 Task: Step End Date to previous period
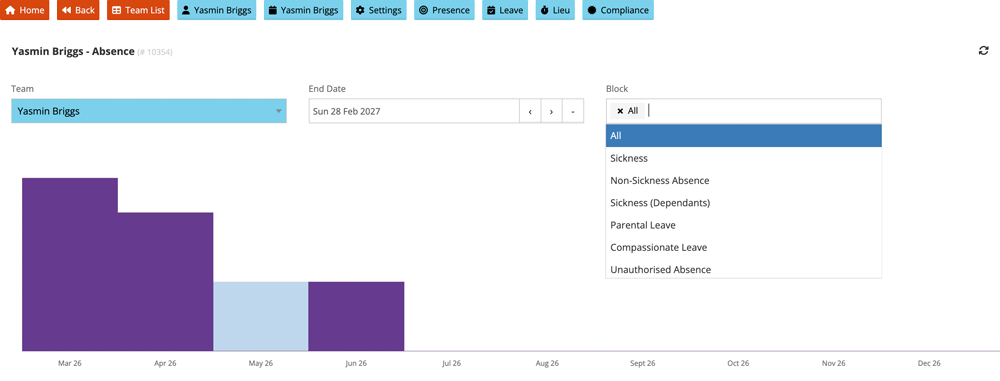(x=530, y=111)
